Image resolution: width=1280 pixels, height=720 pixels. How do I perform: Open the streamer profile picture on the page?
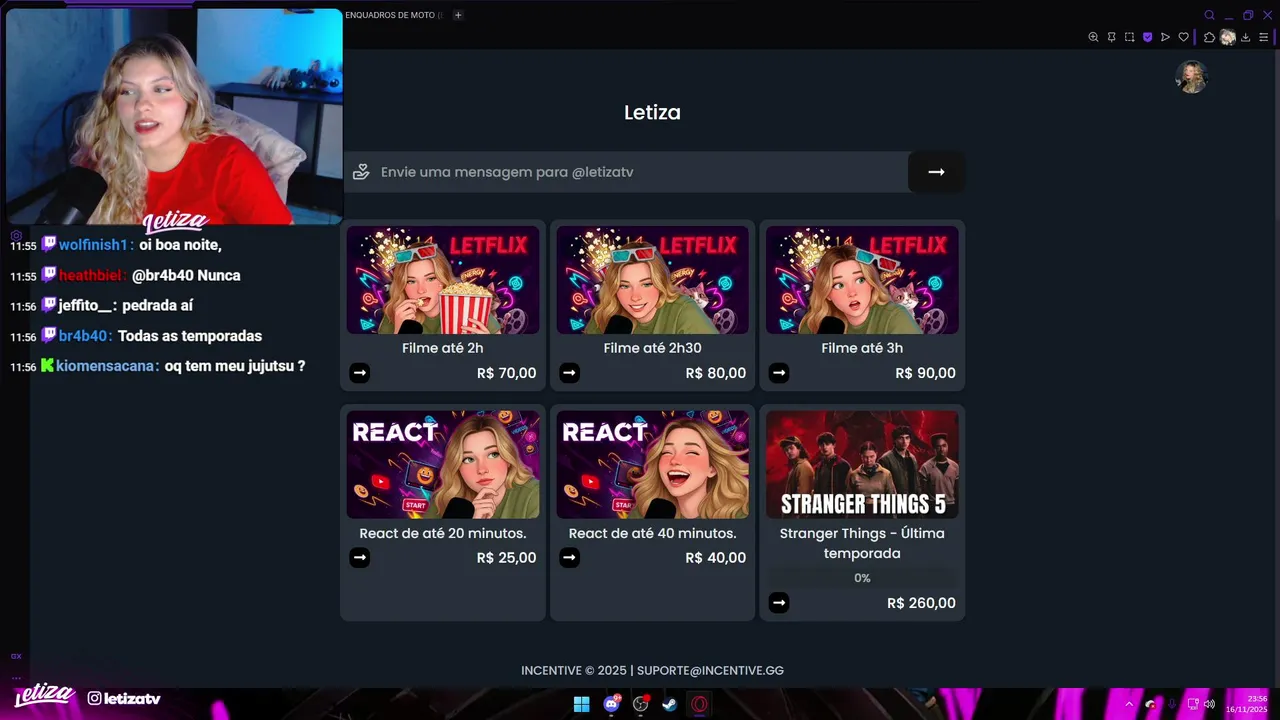tap(1192, 77)
